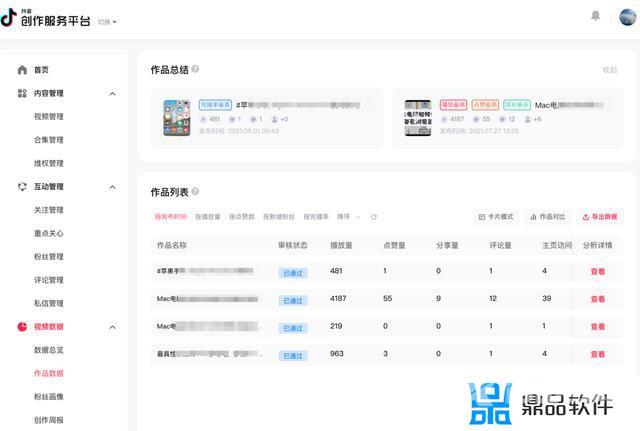
Task: Click 导出数据 export button
Action: [600, 217]
